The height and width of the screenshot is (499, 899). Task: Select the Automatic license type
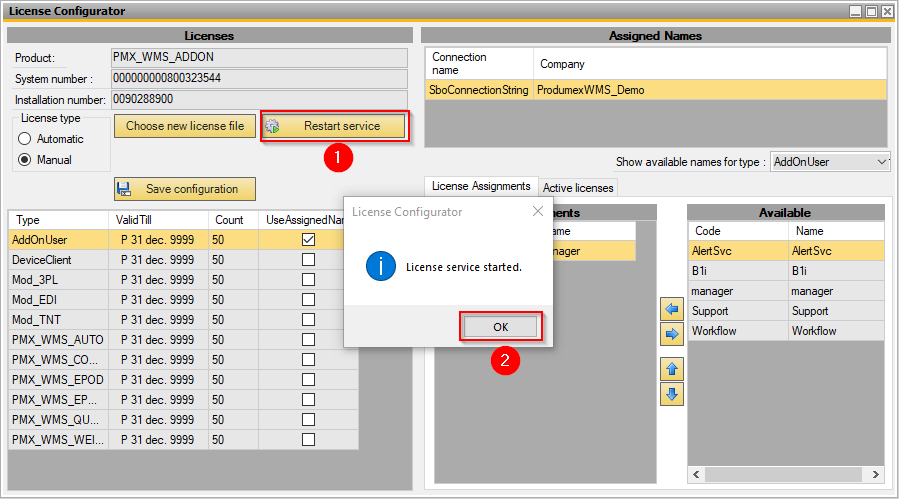tap(25, 139)
